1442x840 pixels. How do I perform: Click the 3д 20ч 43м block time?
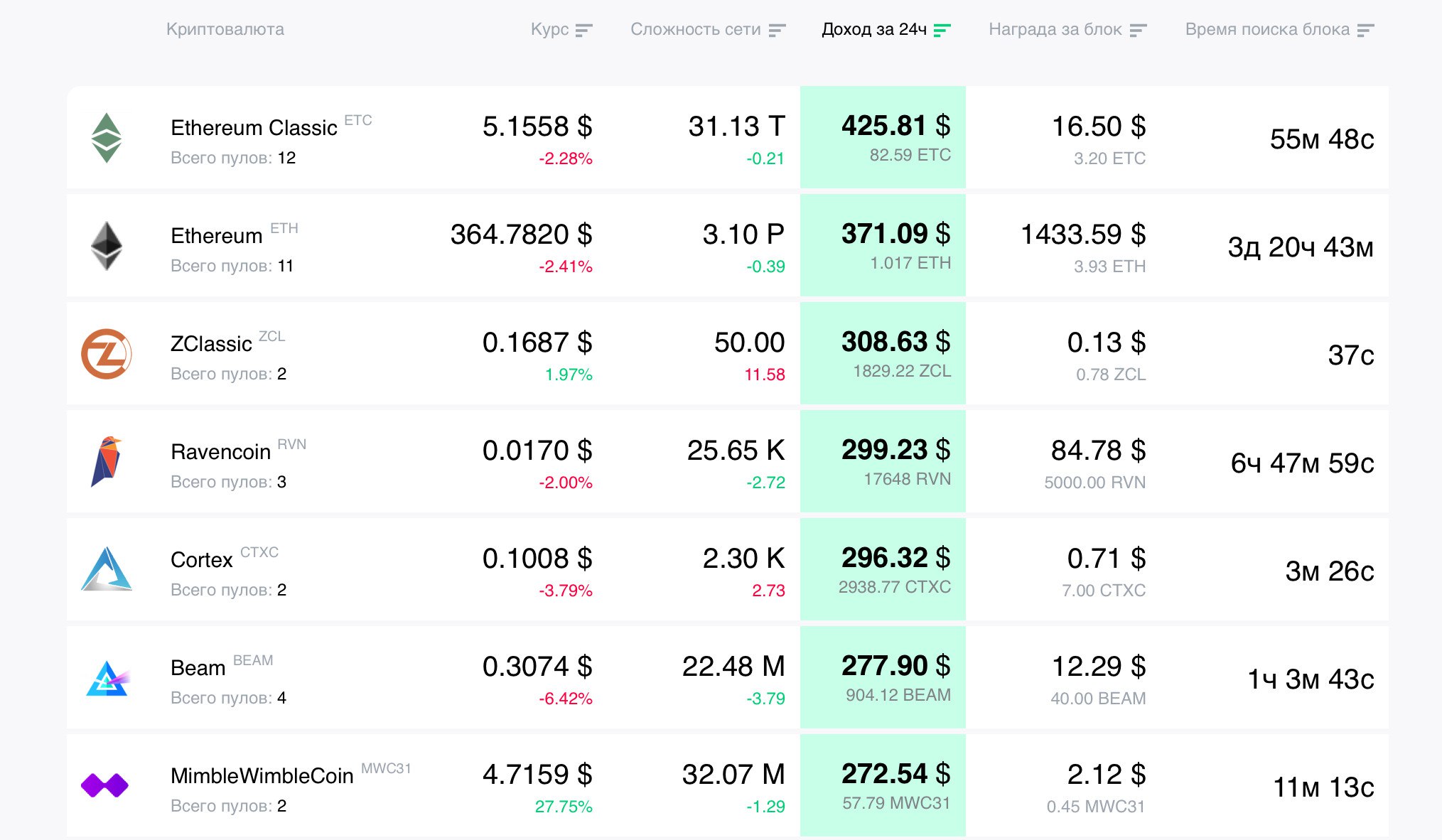(x=1301, y=247)
